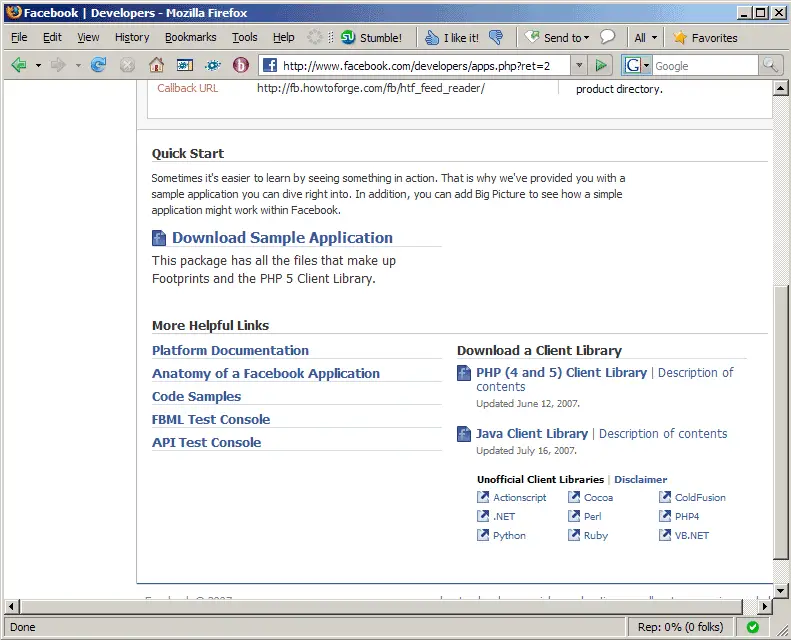Reload the page with the Refresh icon
791x640 pixels.
click(x=98, y=65)
